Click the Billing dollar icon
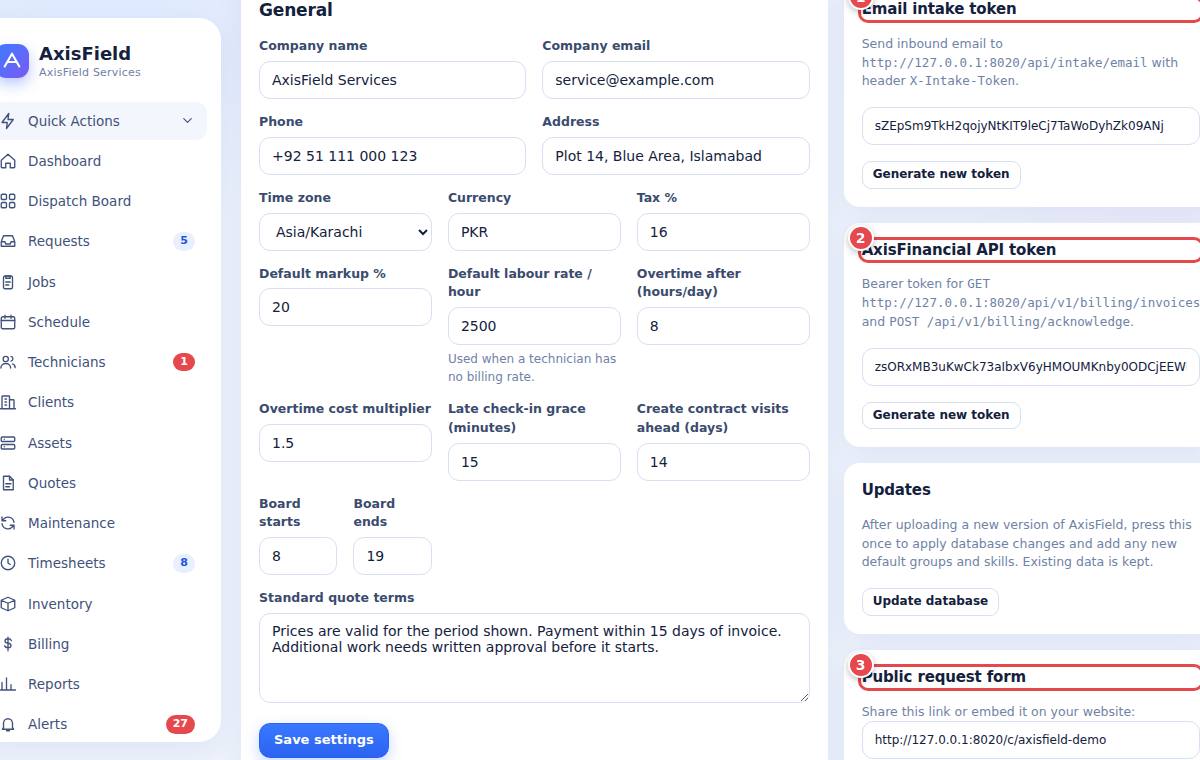 (8, 644)
